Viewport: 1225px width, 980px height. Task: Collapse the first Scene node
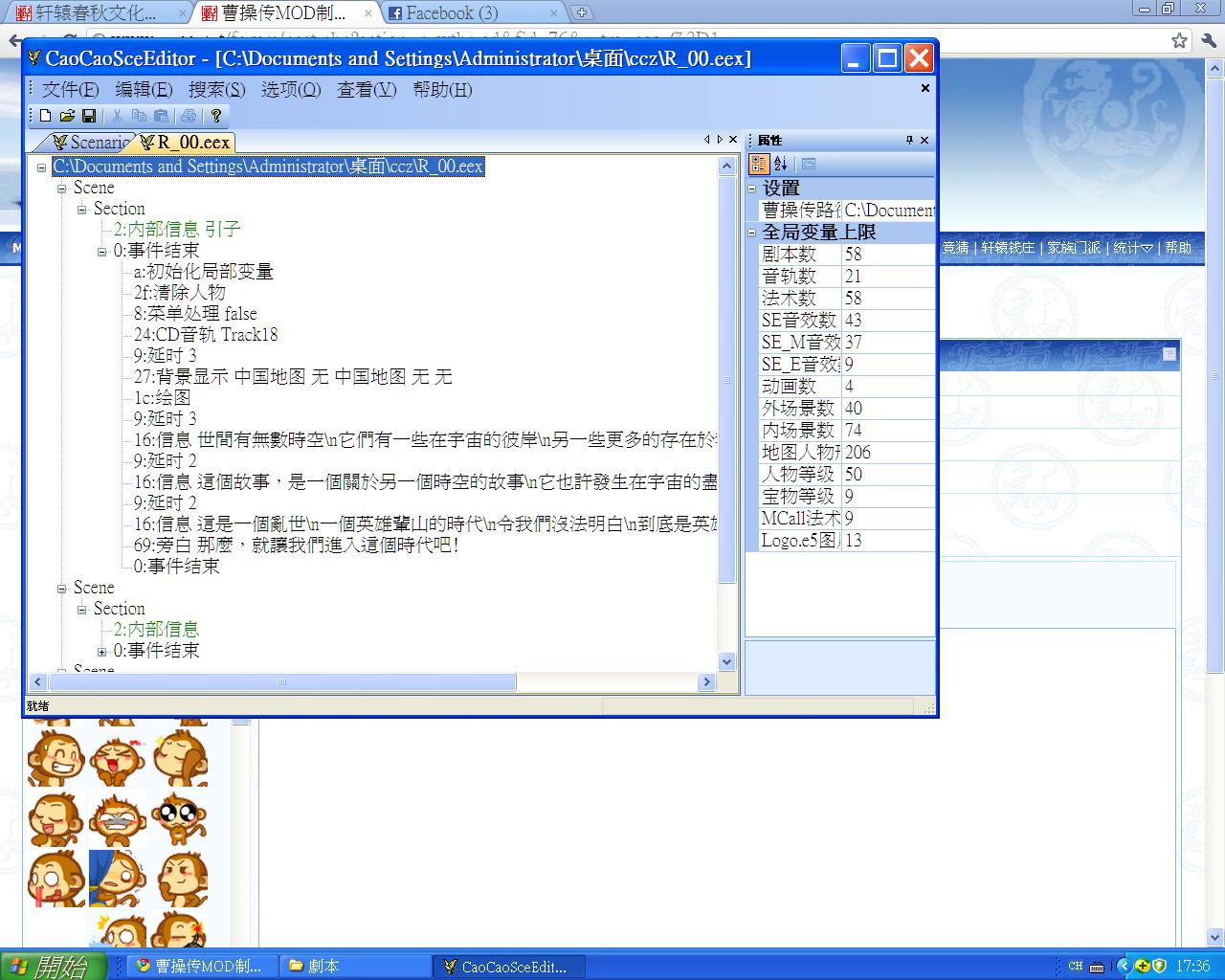[x=61, y=189]
